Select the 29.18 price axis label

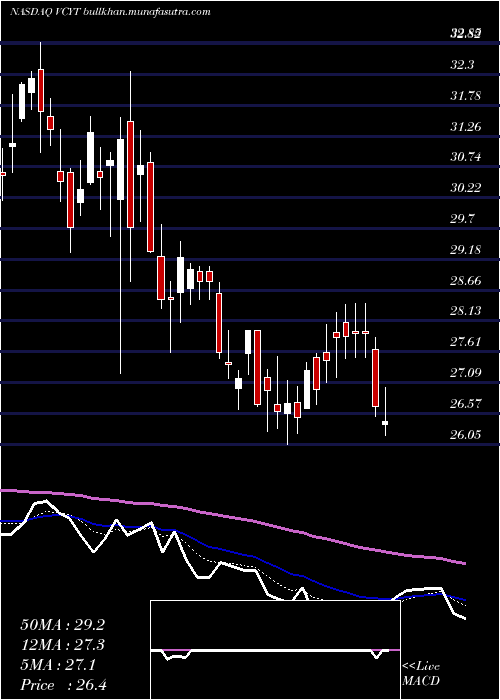[x=466, y=250]
